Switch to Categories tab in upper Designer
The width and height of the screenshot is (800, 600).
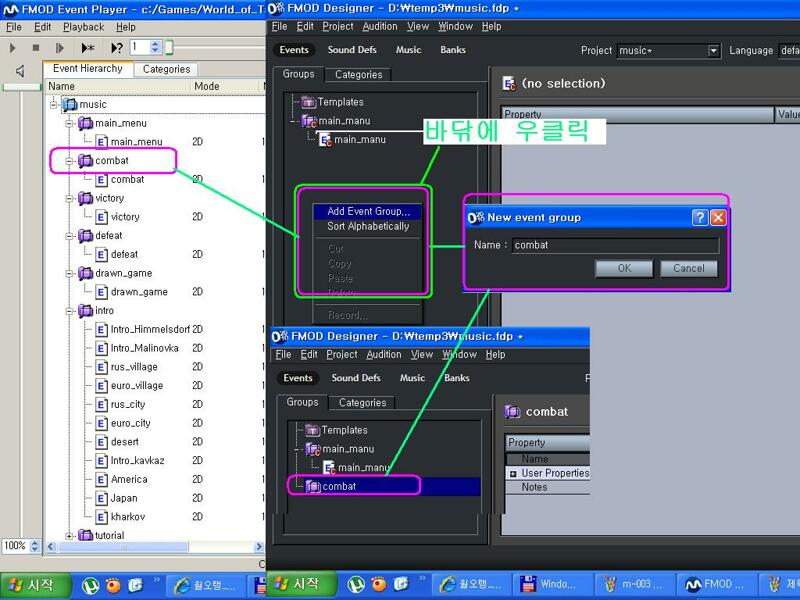click(x=358, y=74)
